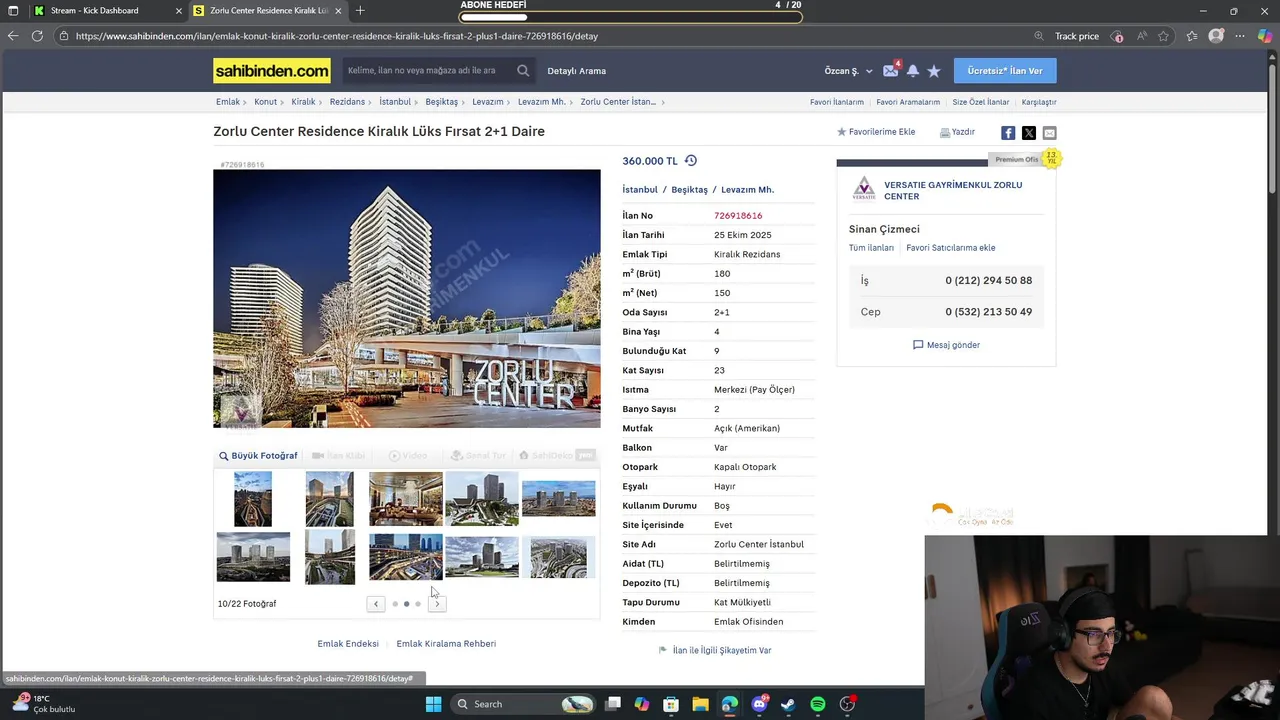Click Favori Satıcılarıma ekle link
The height and width of the screenshot is (720, 1280).
[951, 248]
